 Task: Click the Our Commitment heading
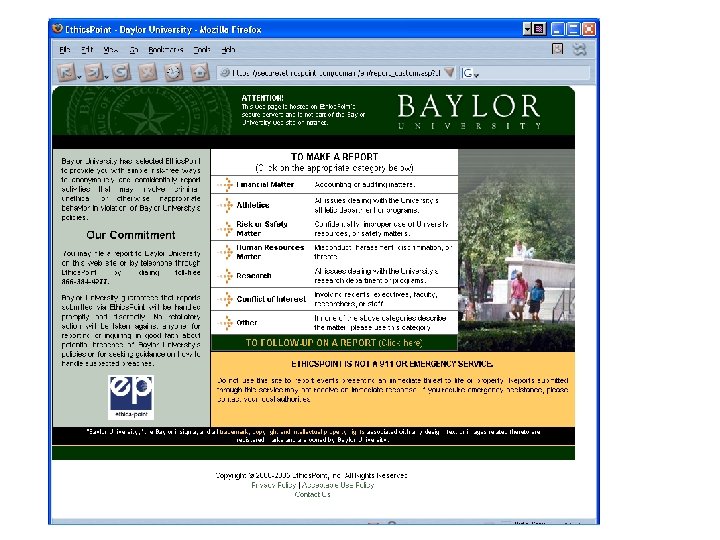131,235
